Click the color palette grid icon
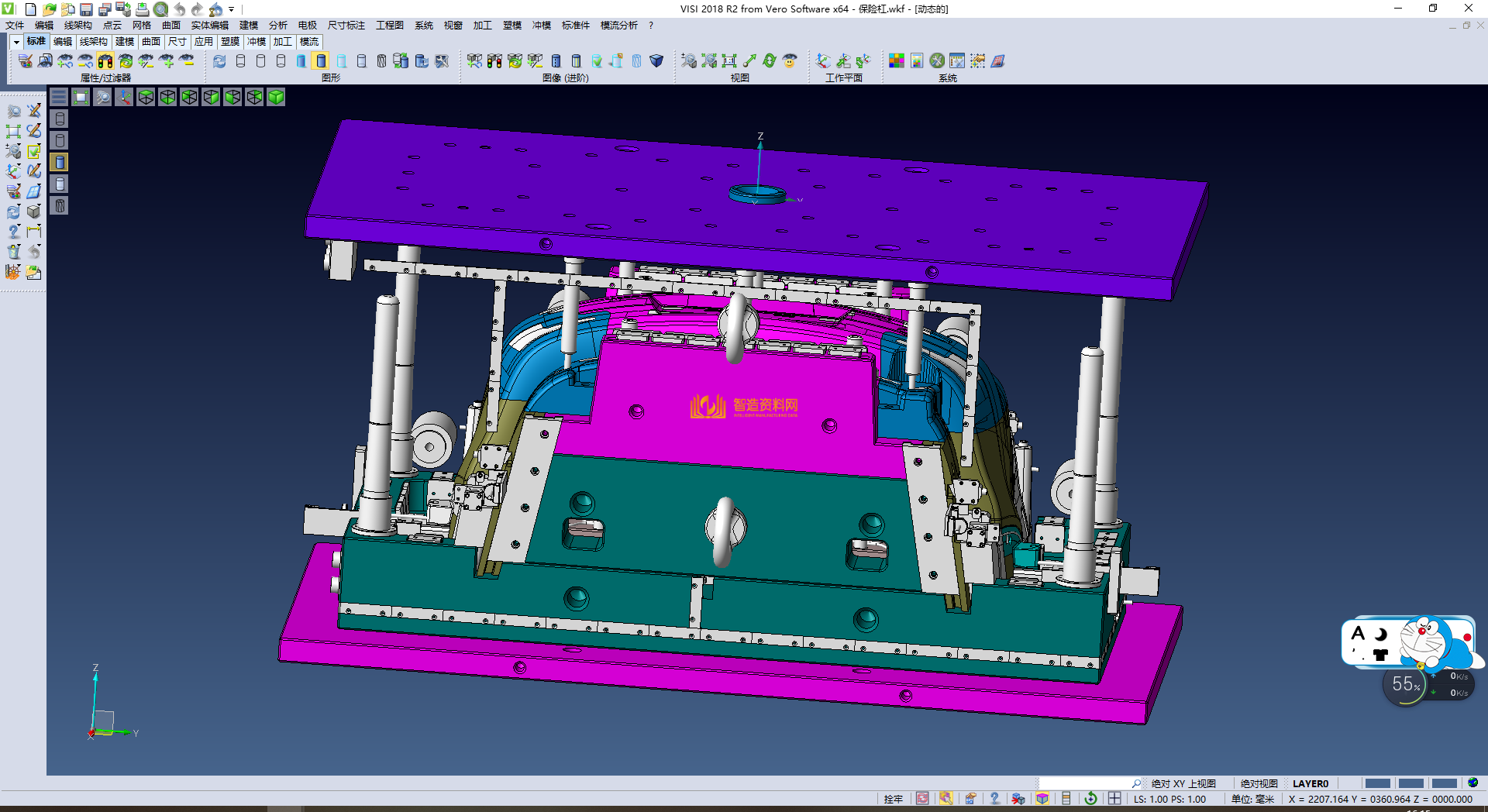 (896, 61)
